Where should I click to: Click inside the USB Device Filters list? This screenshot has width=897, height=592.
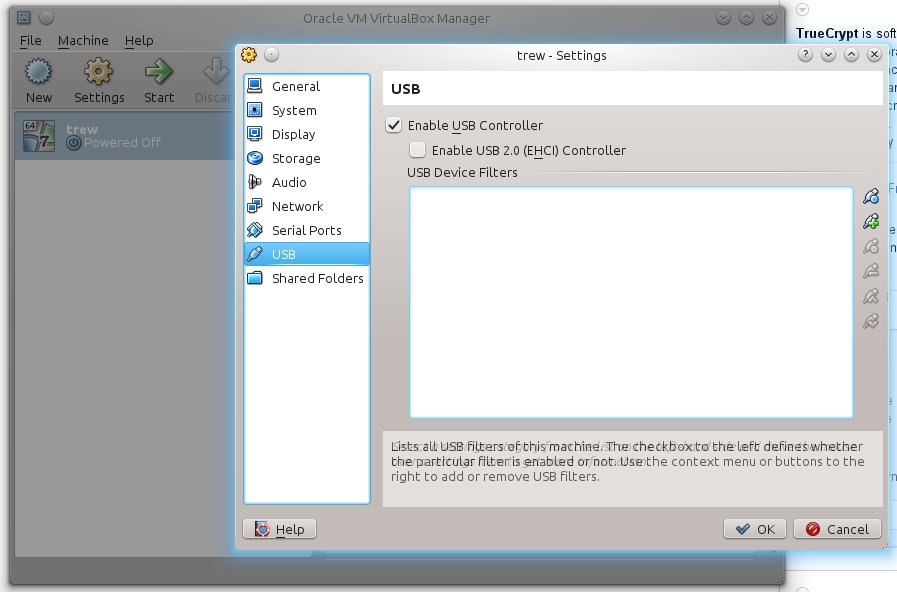click(631, 303)
